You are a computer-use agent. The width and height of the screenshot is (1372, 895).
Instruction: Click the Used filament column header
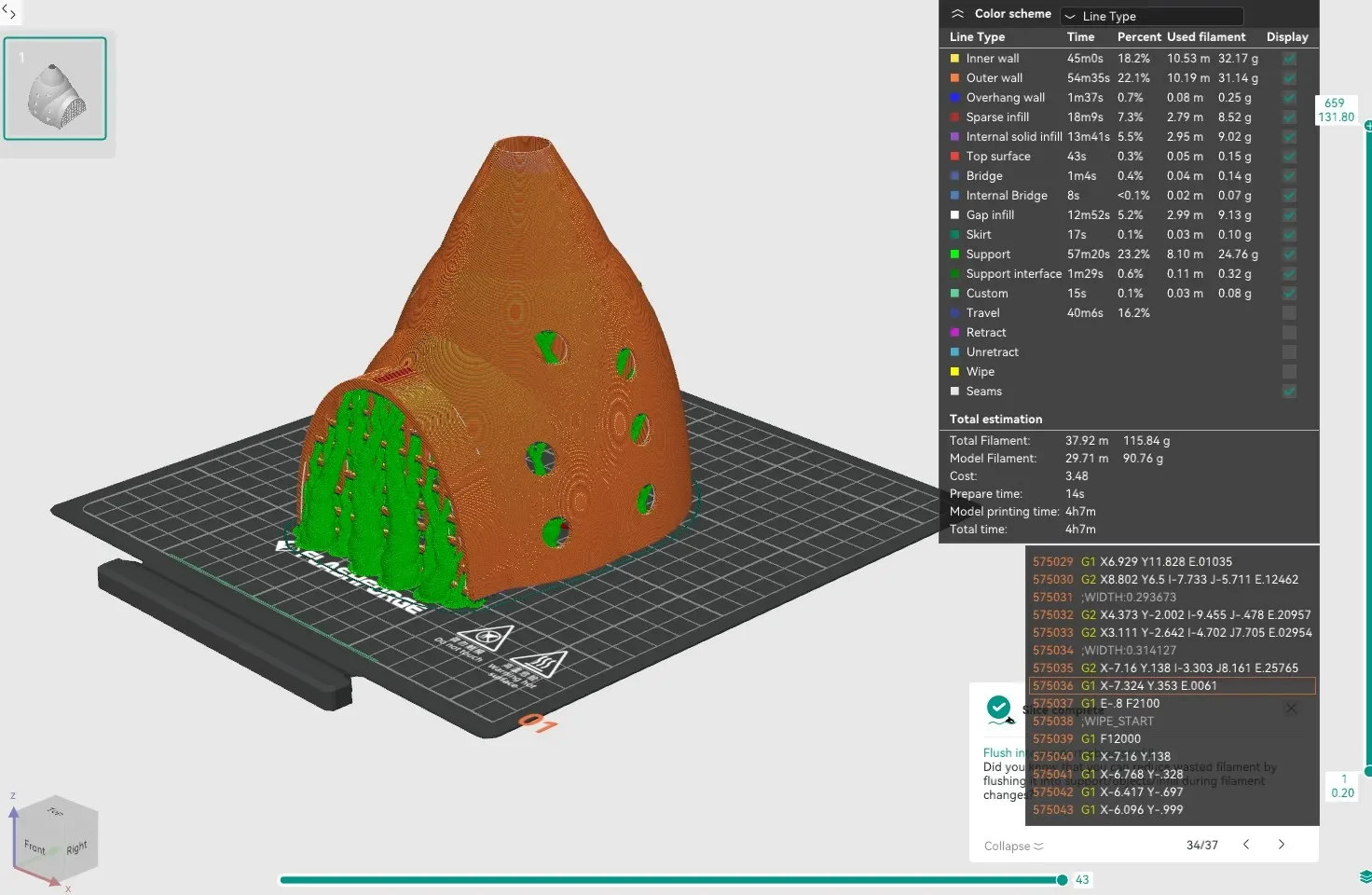(x=1206, y=37)
